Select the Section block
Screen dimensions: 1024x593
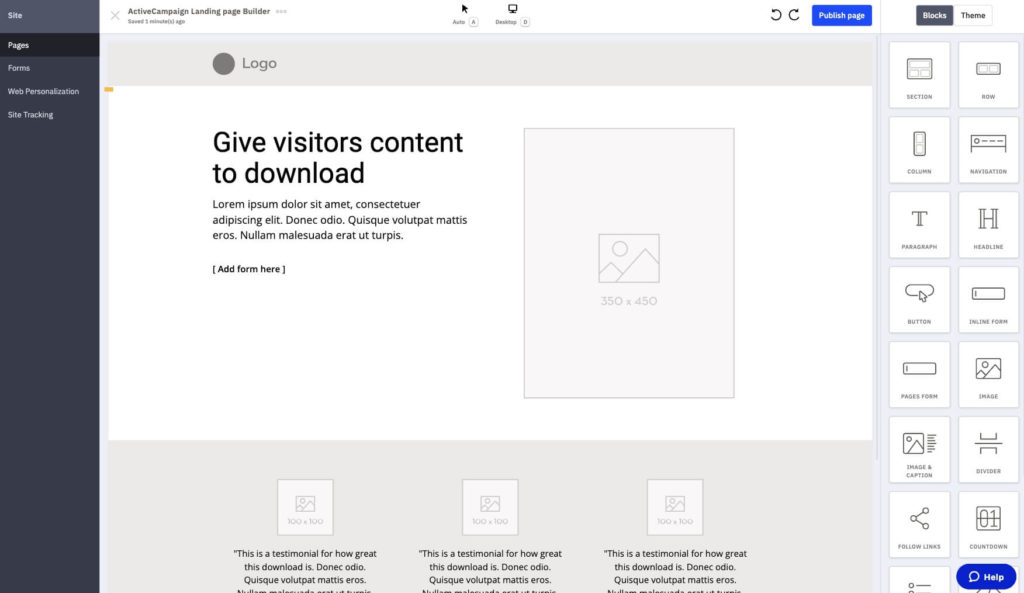[x=919, y=75]
